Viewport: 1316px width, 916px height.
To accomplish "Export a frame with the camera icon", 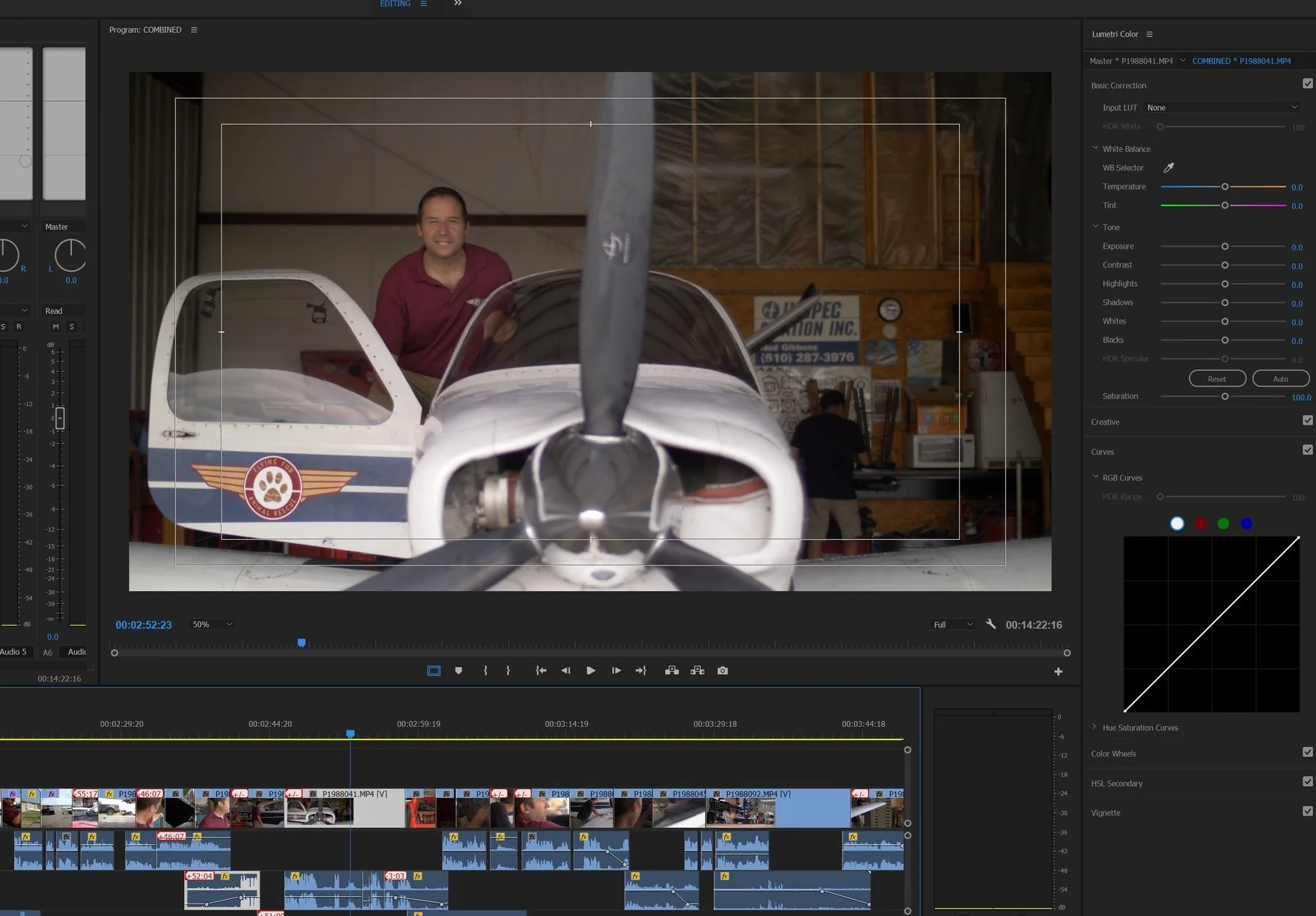I will click(723, 670).
